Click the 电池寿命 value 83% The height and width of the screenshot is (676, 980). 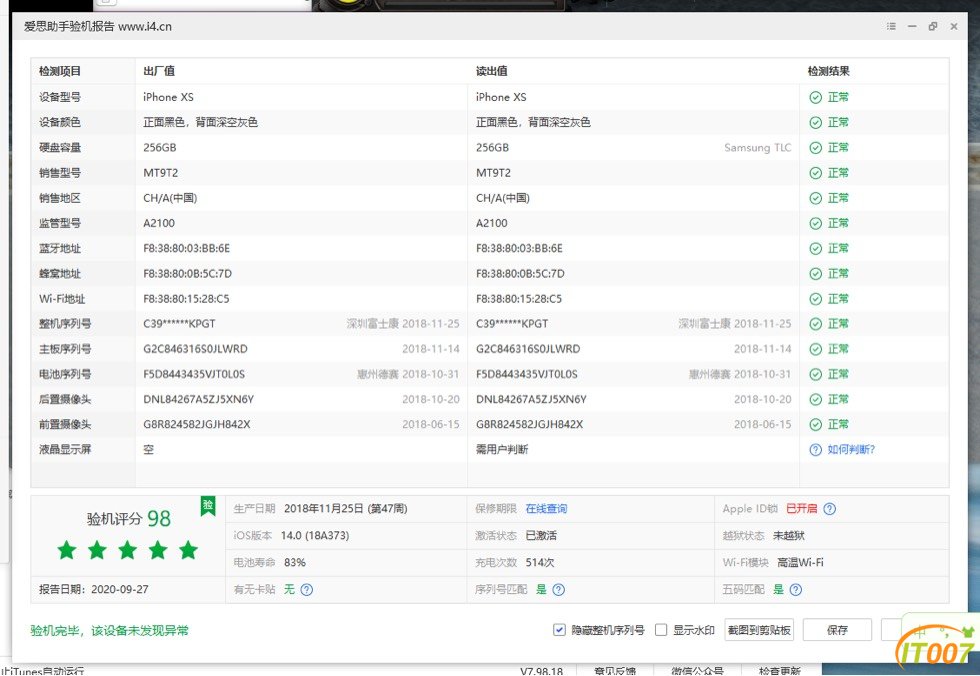tap(294, 563)
